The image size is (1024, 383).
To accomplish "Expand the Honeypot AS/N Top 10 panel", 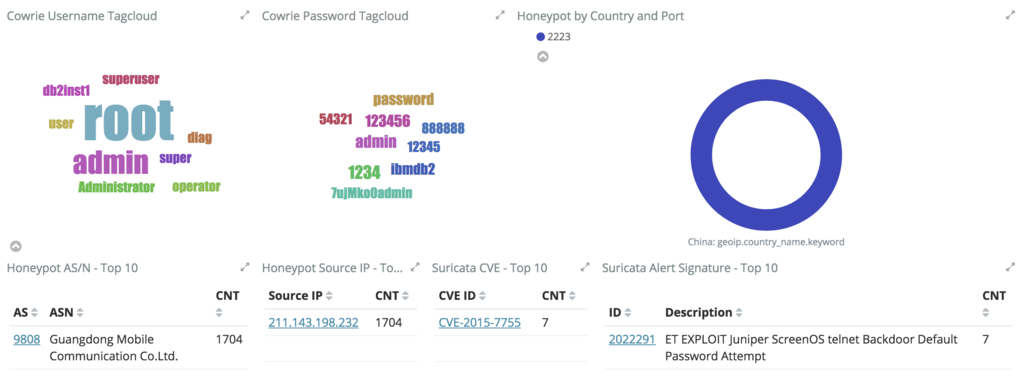I will (x=245, y=267).
